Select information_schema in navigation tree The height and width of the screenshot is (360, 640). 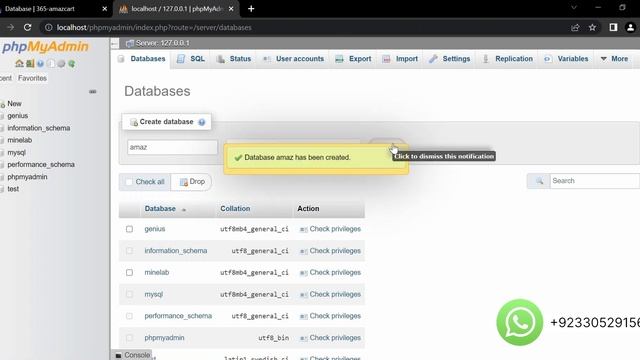pos(39,128)
